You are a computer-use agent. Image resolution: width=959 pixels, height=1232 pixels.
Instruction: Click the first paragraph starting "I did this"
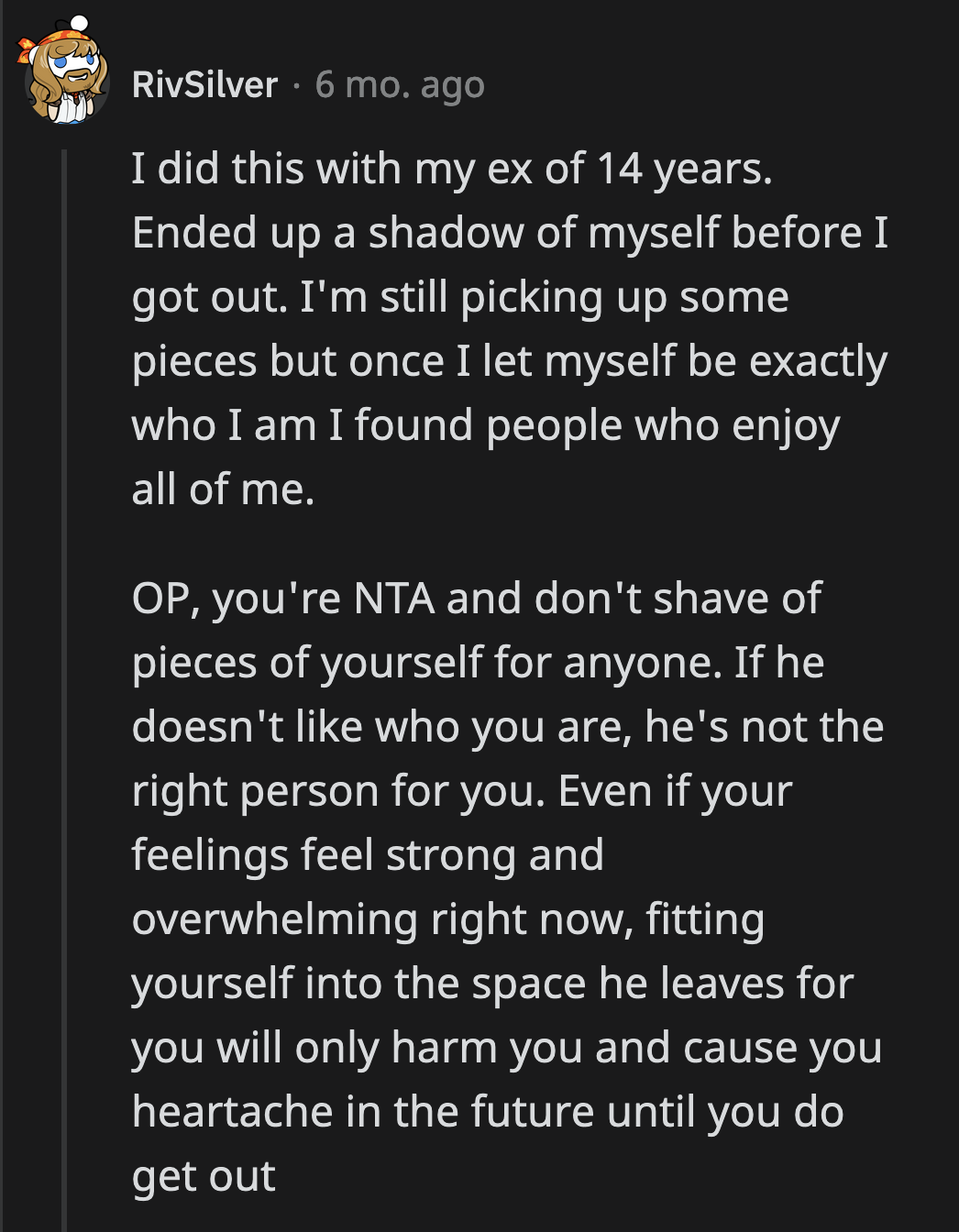pyautogui.click(x=509, y=328)
